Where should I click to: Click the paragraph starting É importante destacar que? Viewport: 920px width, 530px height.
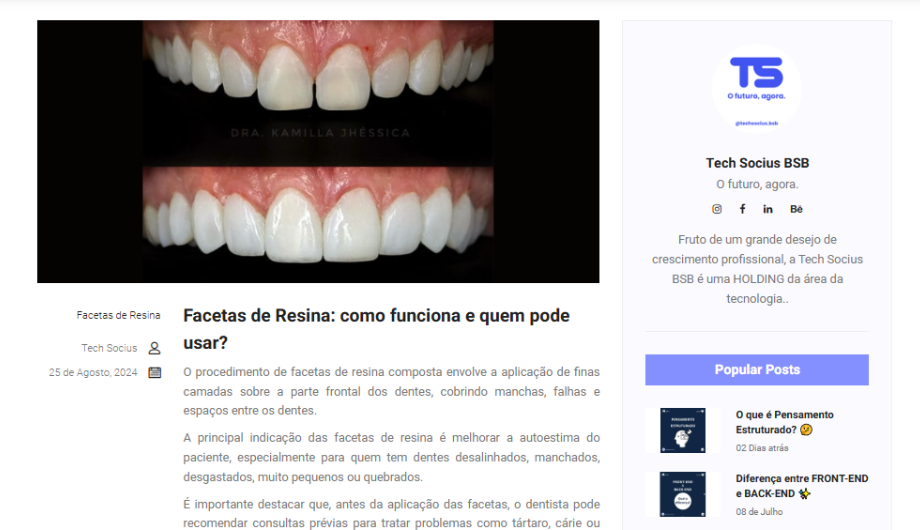(x=391, y=514)
